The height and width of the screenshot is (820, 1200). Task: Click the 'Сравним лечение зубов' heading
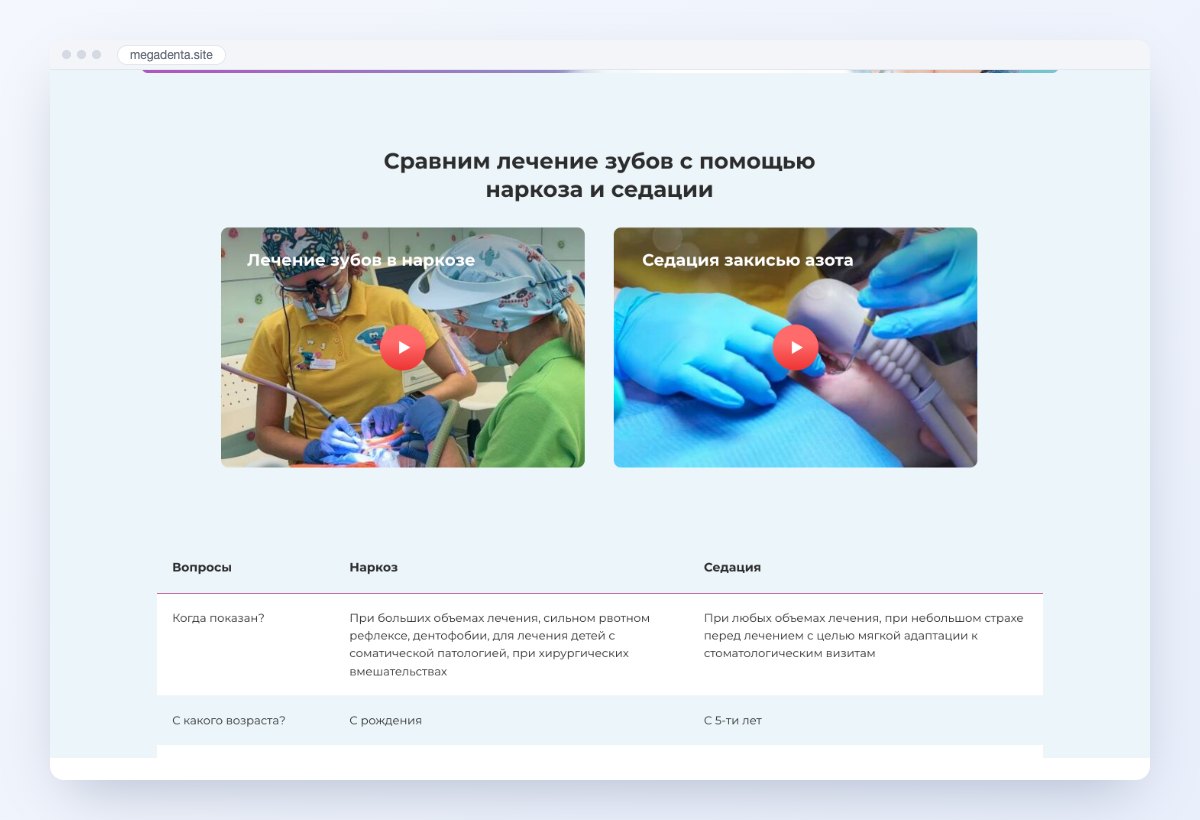pos(599,175)
